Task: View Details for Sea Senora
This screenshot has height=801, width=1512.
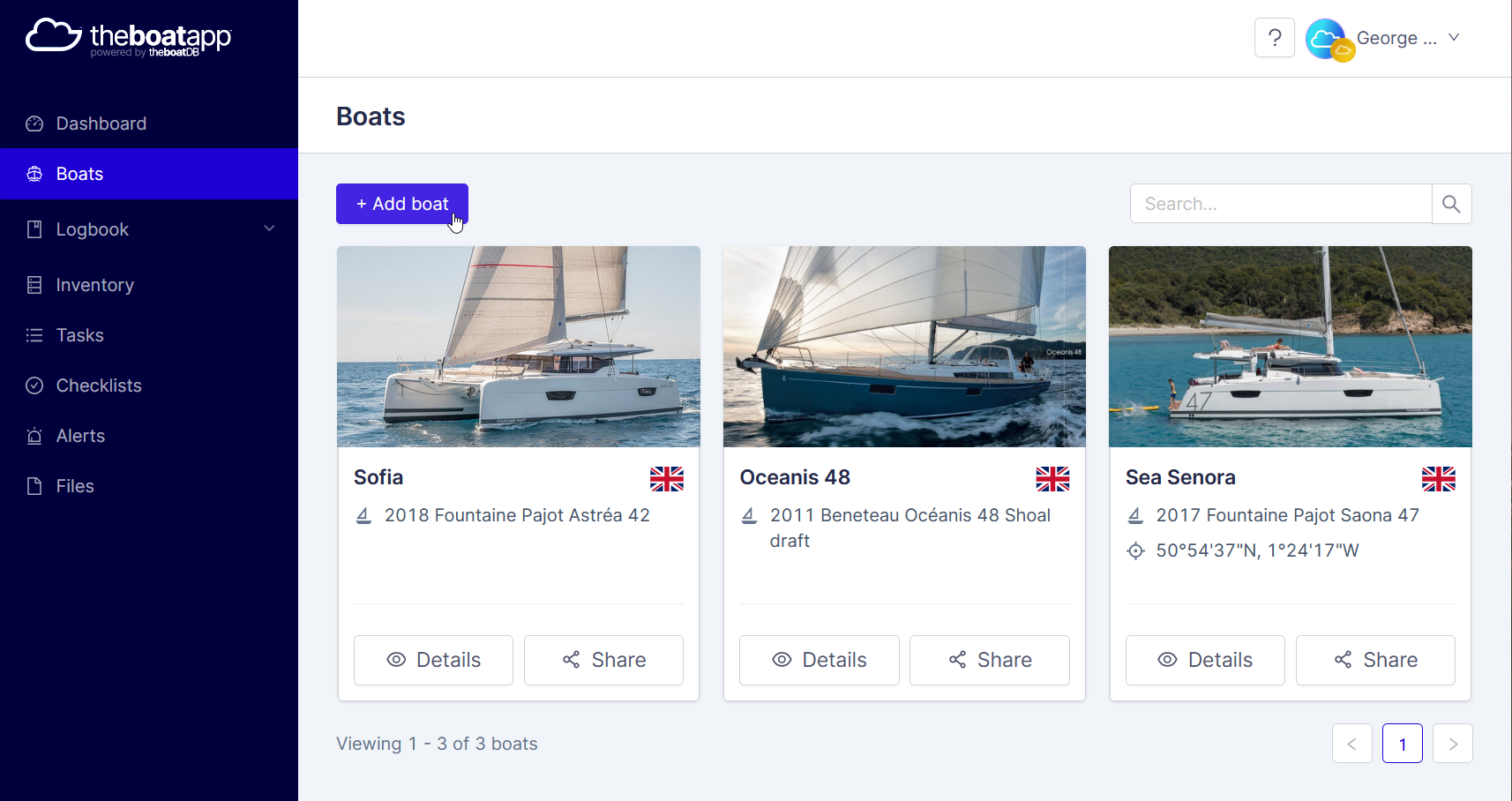Action: pos(1205,660)
